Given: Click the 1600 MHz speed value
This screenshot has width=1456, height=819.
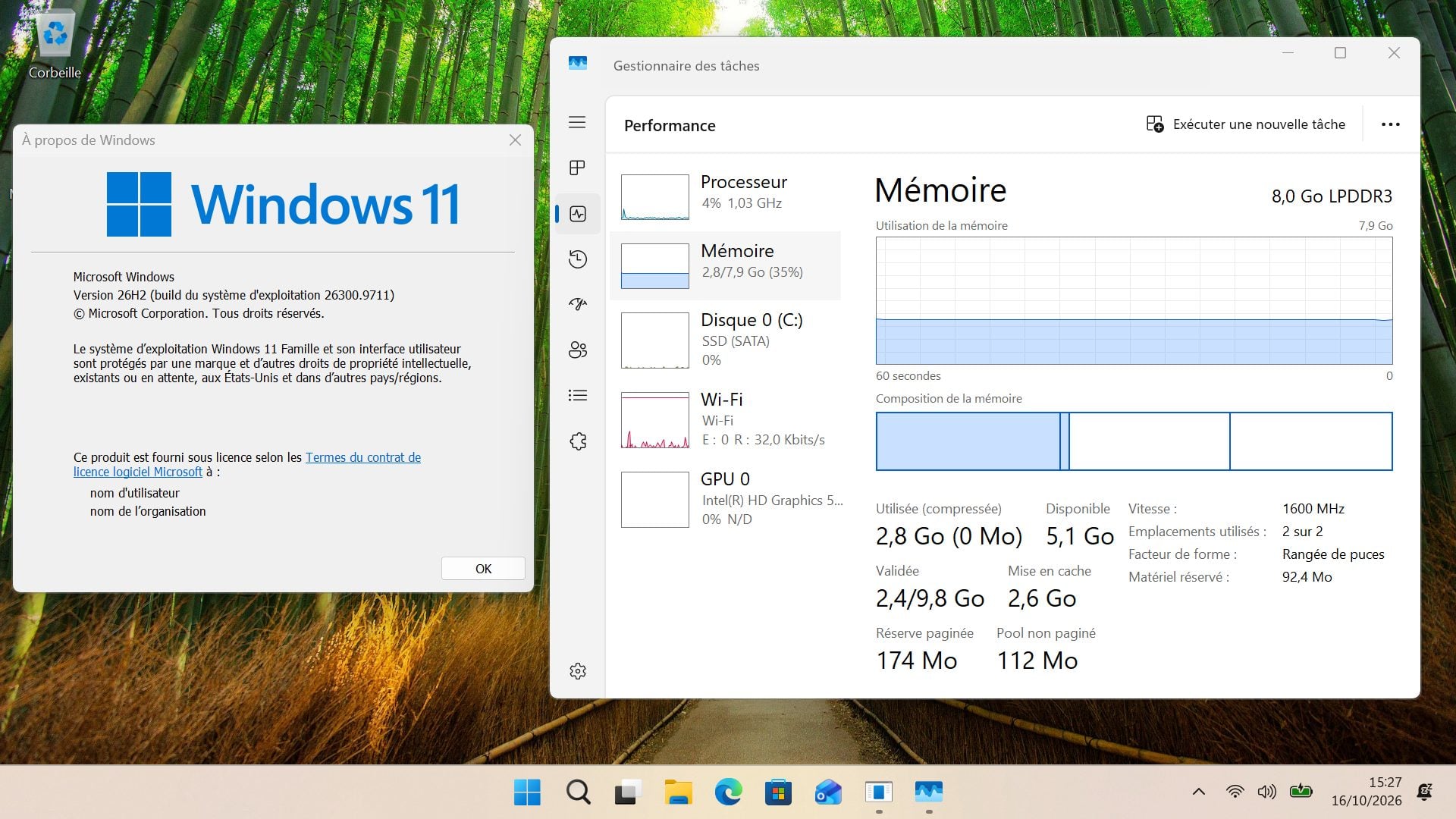Looking at the screenshot, I should (x=1313, y=509).
